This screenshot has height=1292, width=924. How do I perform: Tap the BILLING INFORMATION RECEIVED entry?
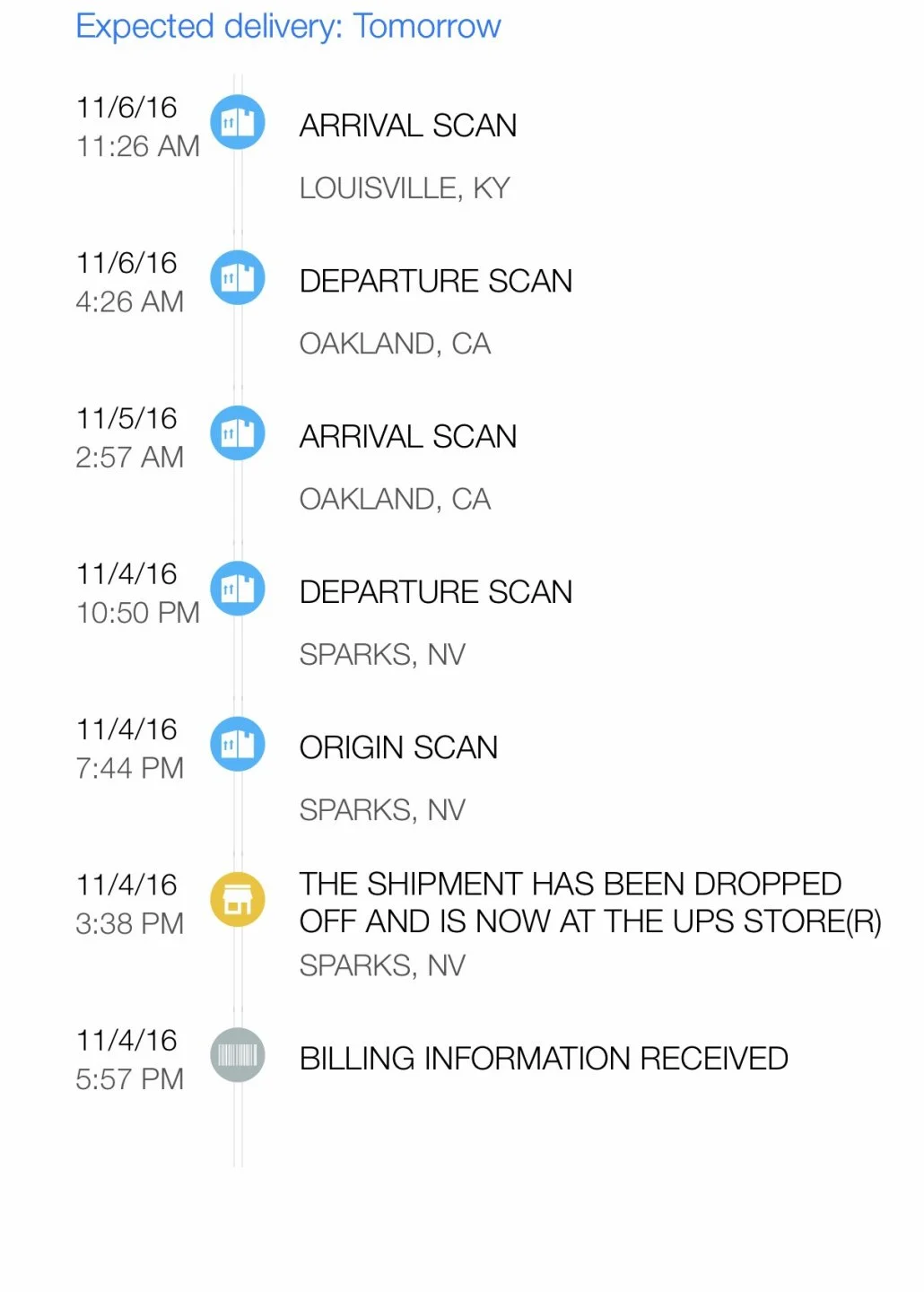point(544,1059)
